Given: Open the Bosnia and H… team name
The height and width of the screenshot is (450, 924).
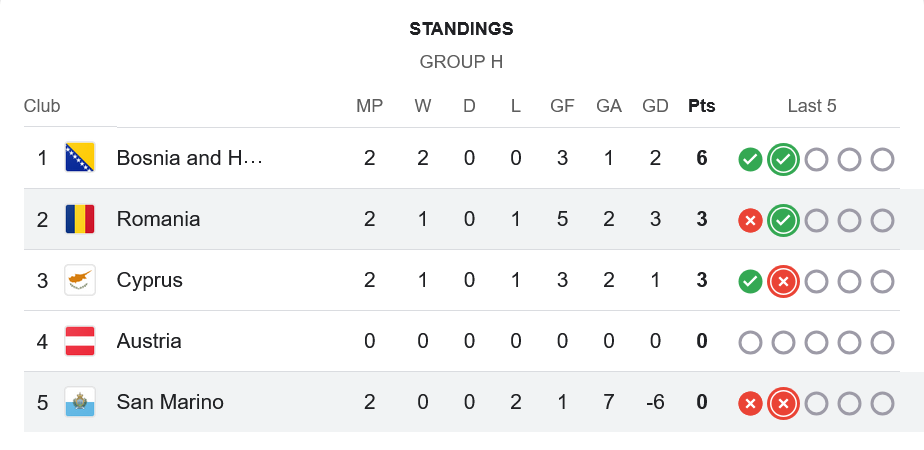Looking at the screenshot, I should click(x=189, y=158).
